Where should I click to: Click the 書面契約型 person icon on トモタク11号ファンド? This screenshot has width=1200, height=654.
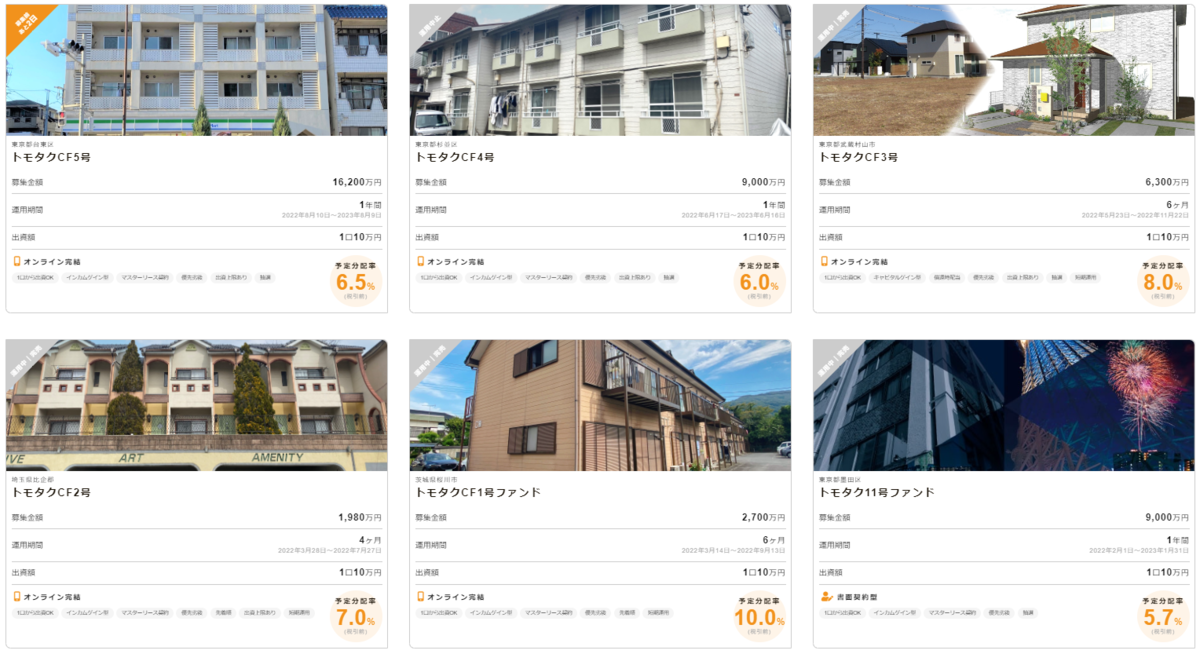pyautogui.click(x=825, y=597)
